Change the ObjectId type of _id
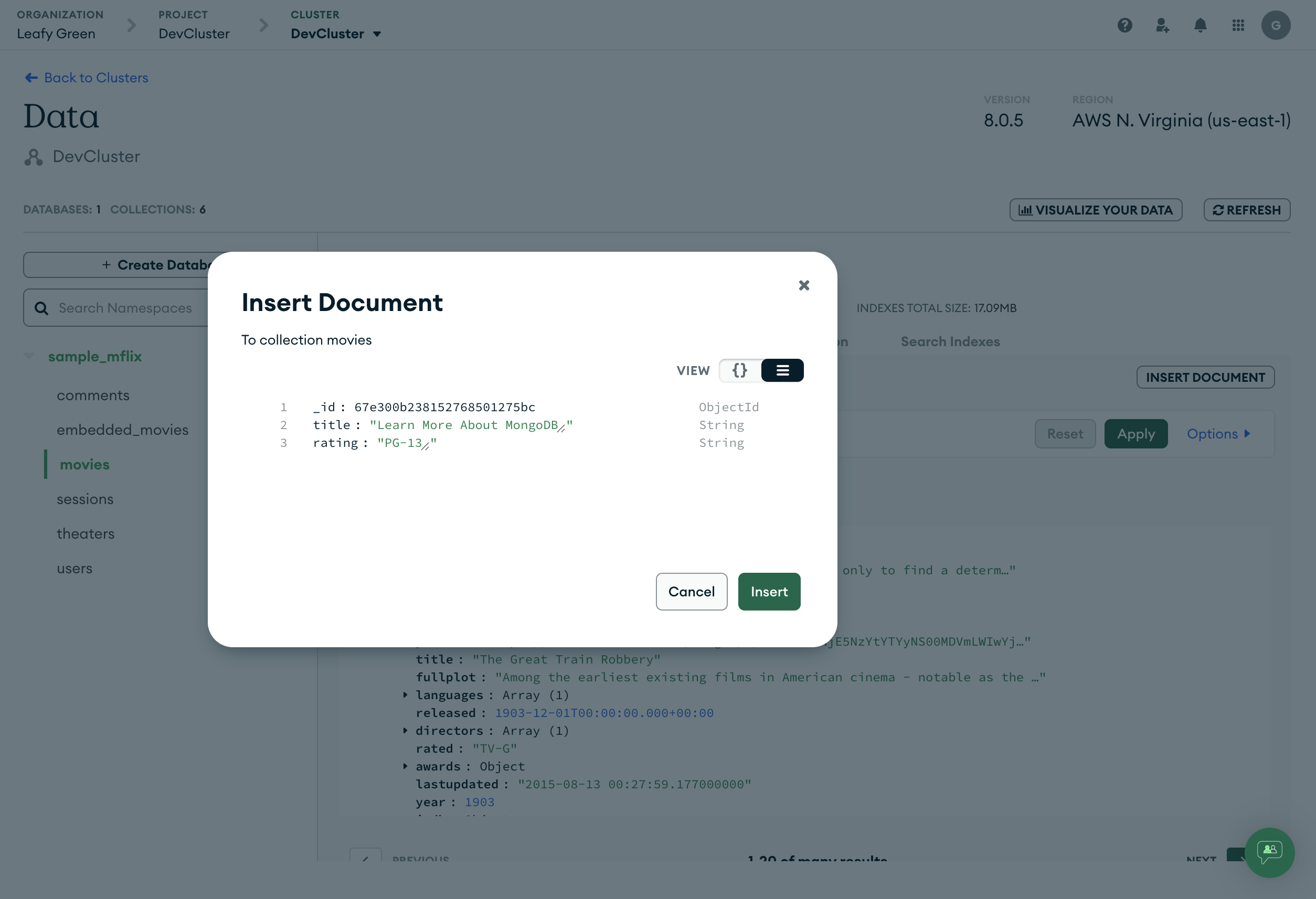 [x=728, y=407]
